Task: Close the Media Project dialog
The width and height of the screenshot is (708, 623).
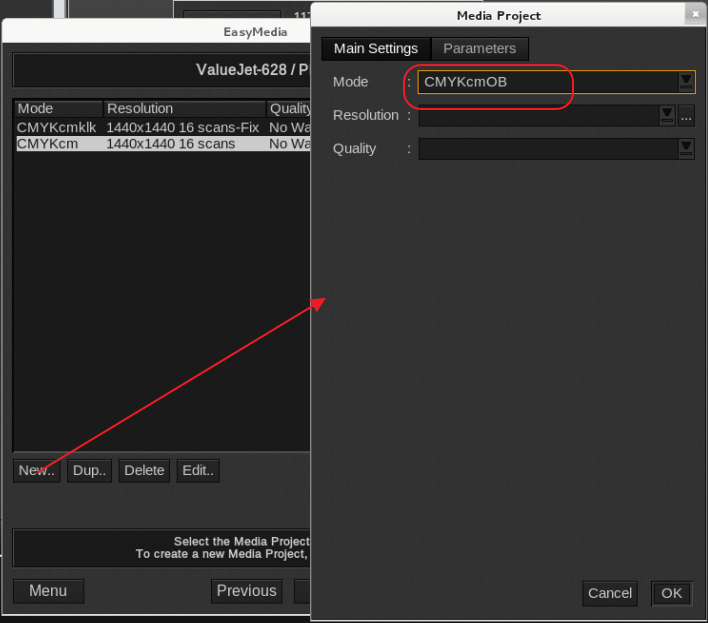Action: click(694, 14)
